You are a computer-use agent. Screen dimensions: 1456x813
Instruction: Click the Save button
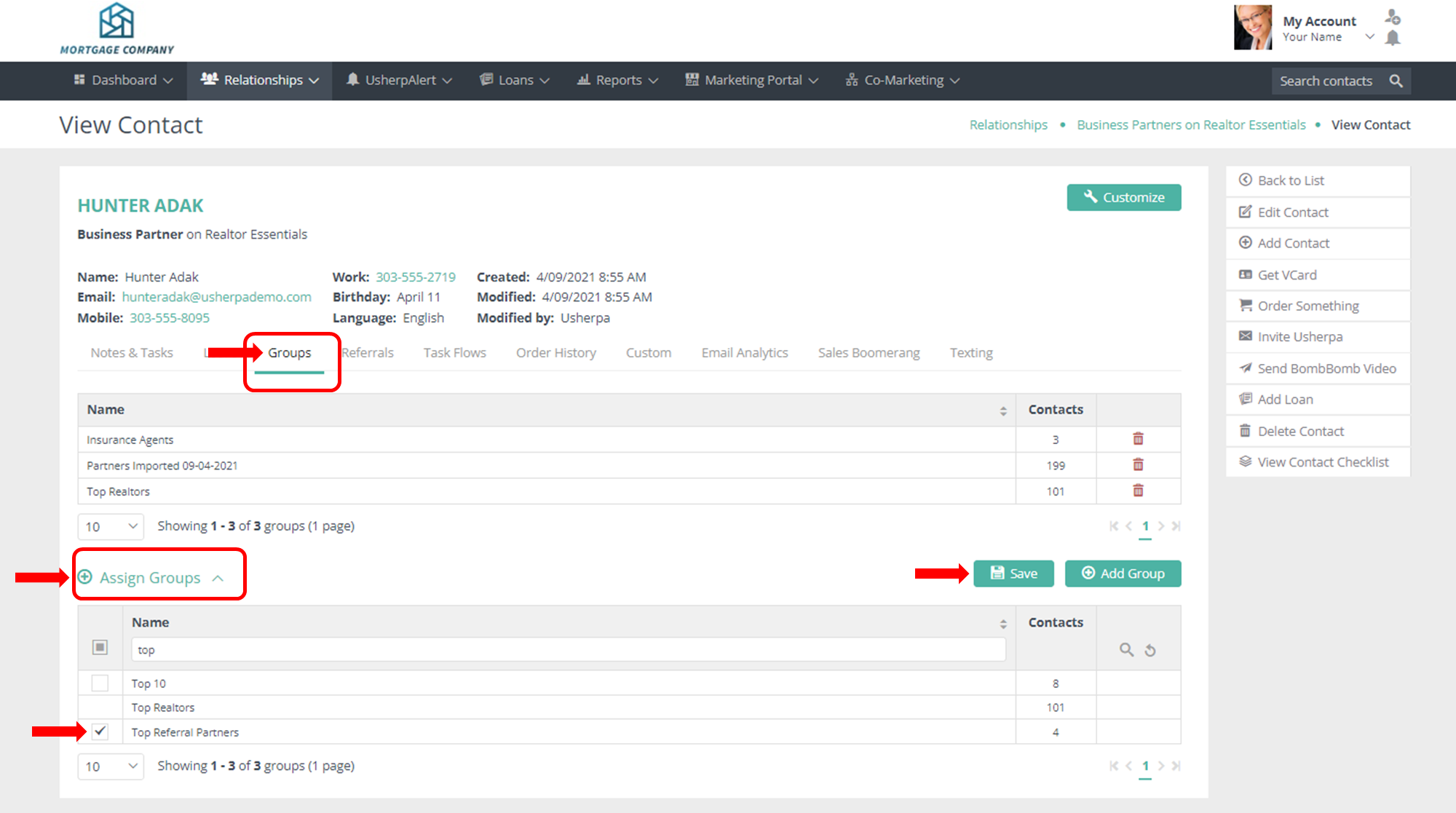(x=1013, y=574)
